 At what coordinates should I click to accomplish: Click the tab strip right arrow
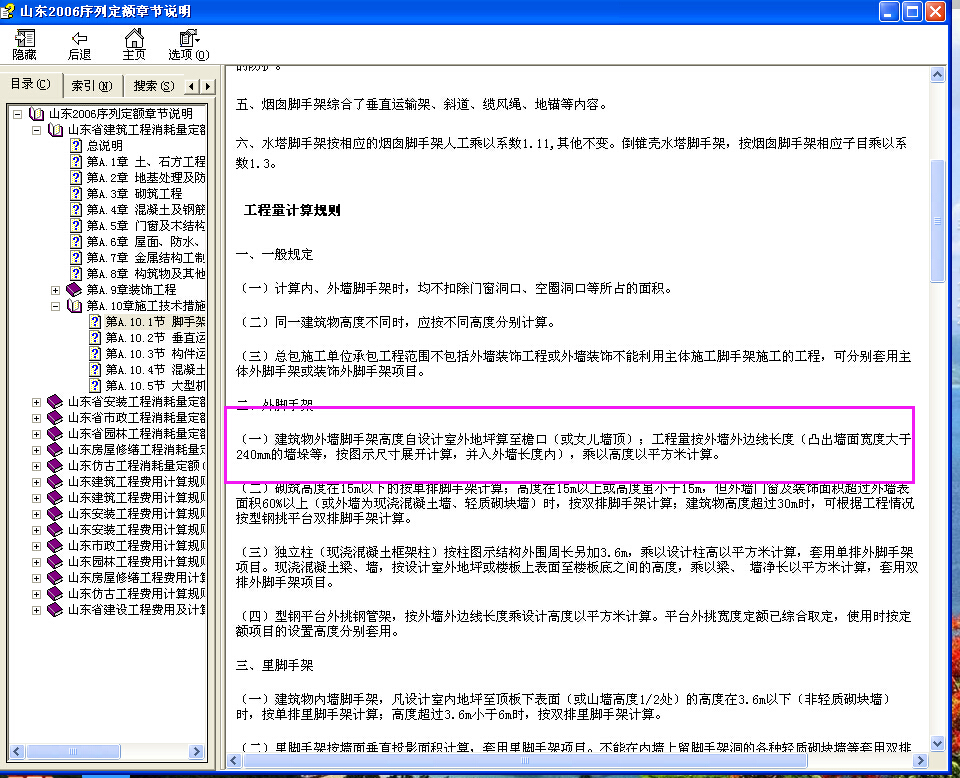[208, 86]
